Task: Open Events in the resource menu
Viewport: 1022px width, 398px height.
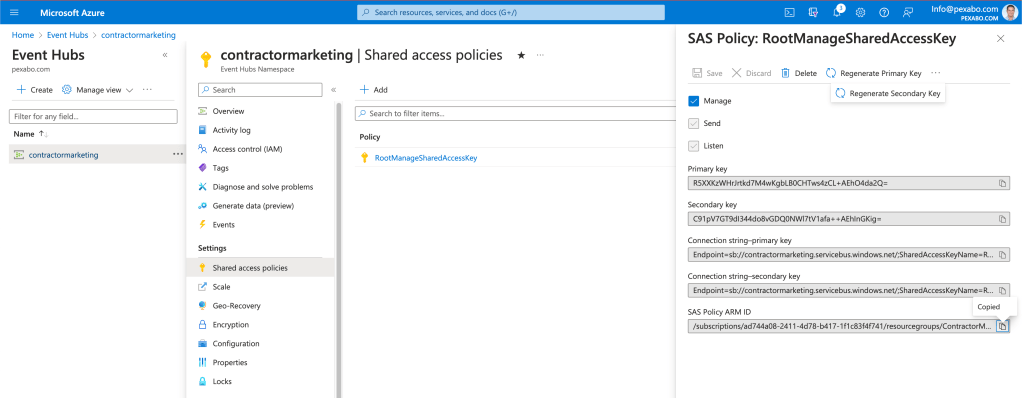Action: 224,225
